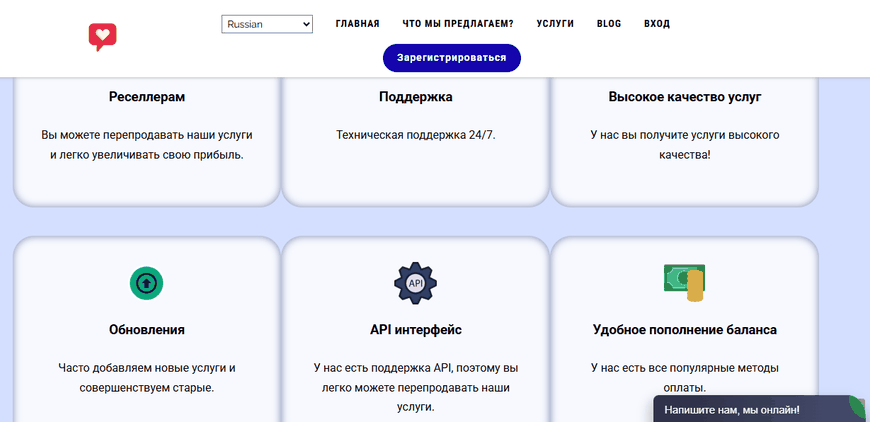Click the Реселлерам heading

pos(147,97)
